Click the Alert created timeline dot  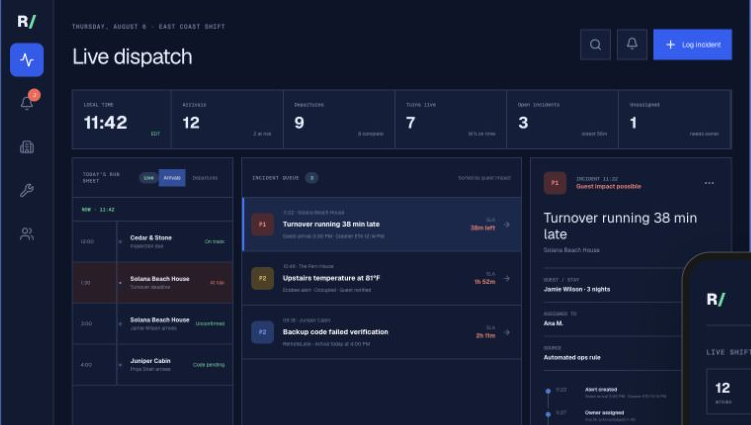coord(548,391)
